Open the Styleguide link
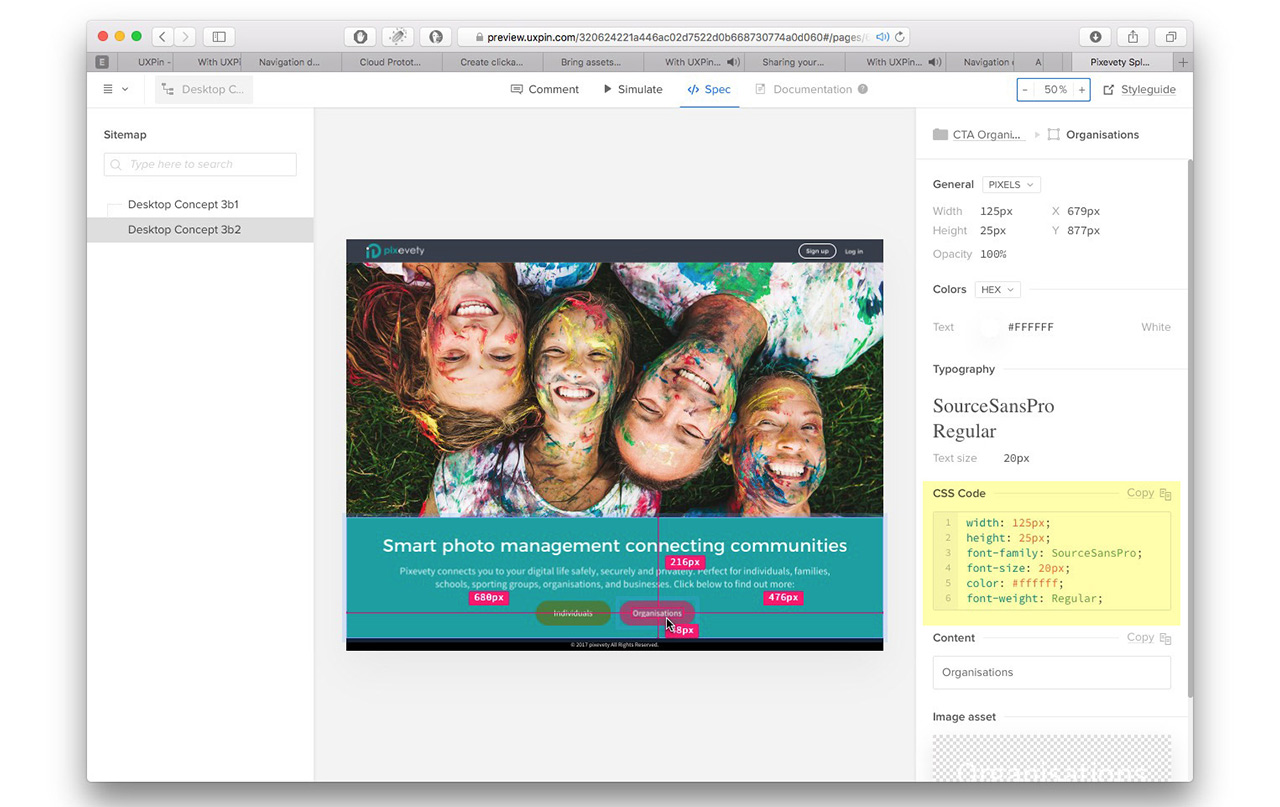This screenshot has height=807, width=1280. [x=1139, y=89]
